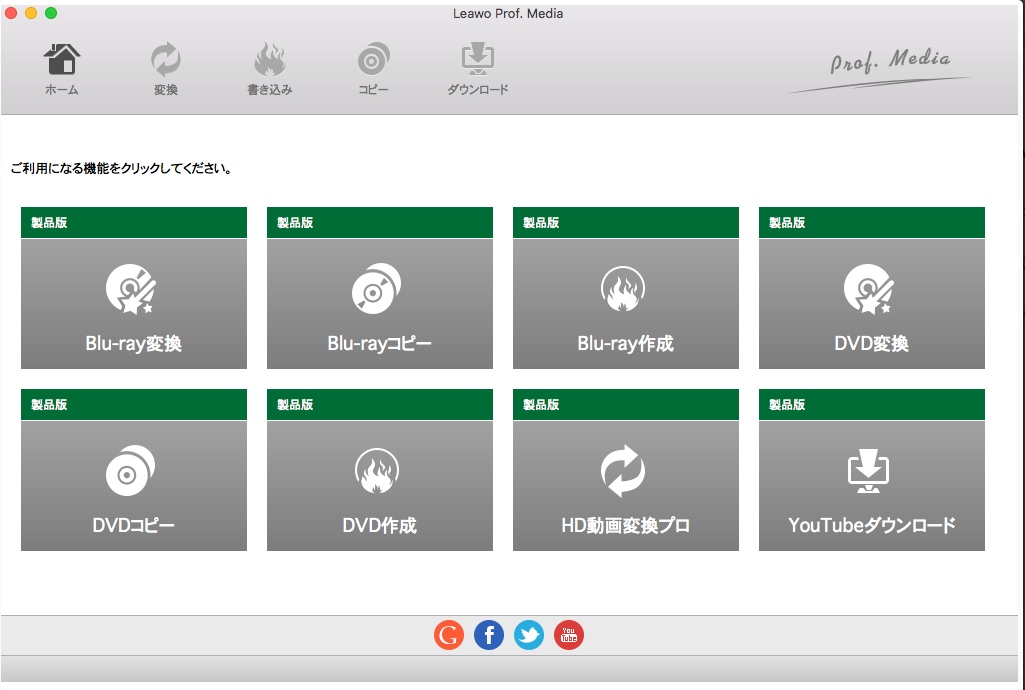This screenshot has width=1025, height=690.
Task: Click 製品版 header above YouTubeダウンロード
Action: pos(872,404)
